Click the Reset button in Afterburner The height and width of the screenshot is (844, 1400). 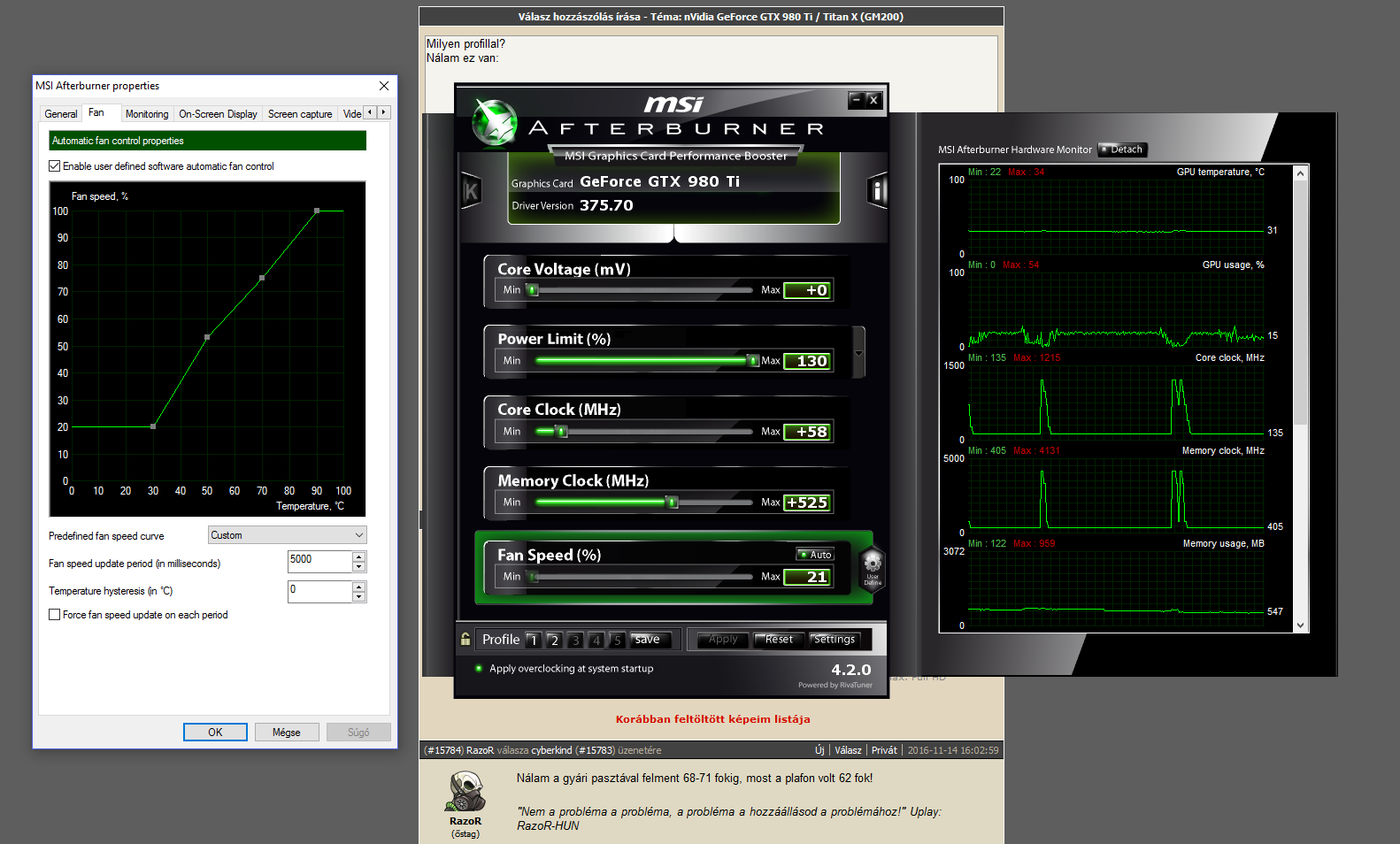coord(779,640)
